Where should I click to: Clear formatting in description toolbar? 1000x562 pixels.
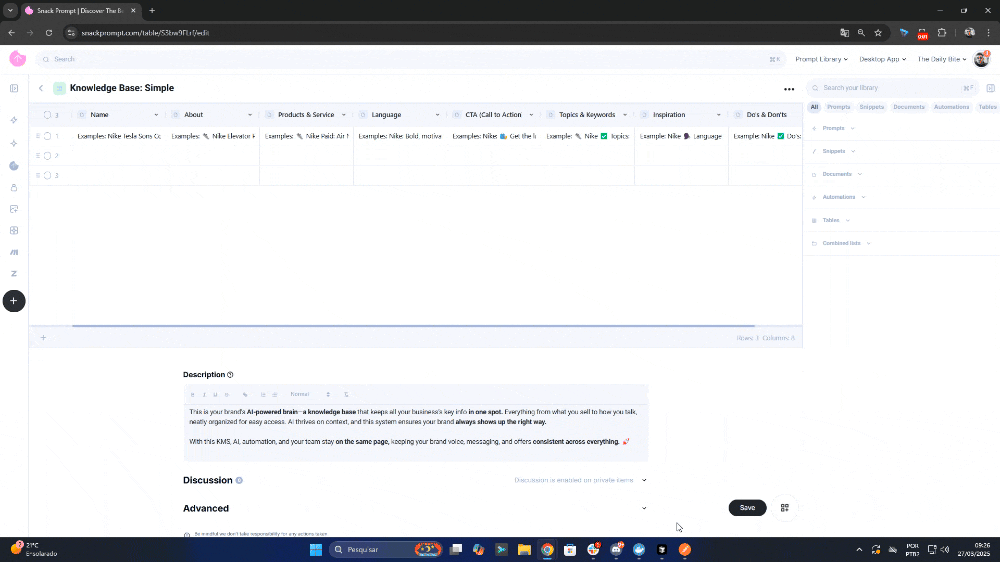click(346, 395)
